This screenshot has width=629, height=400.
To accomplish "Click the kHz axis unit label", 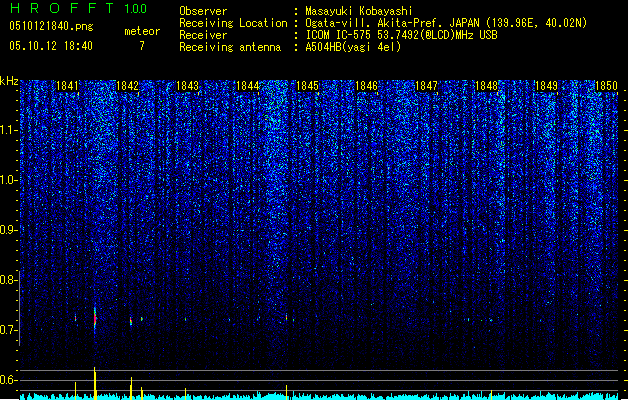I will tap(9, 81).
